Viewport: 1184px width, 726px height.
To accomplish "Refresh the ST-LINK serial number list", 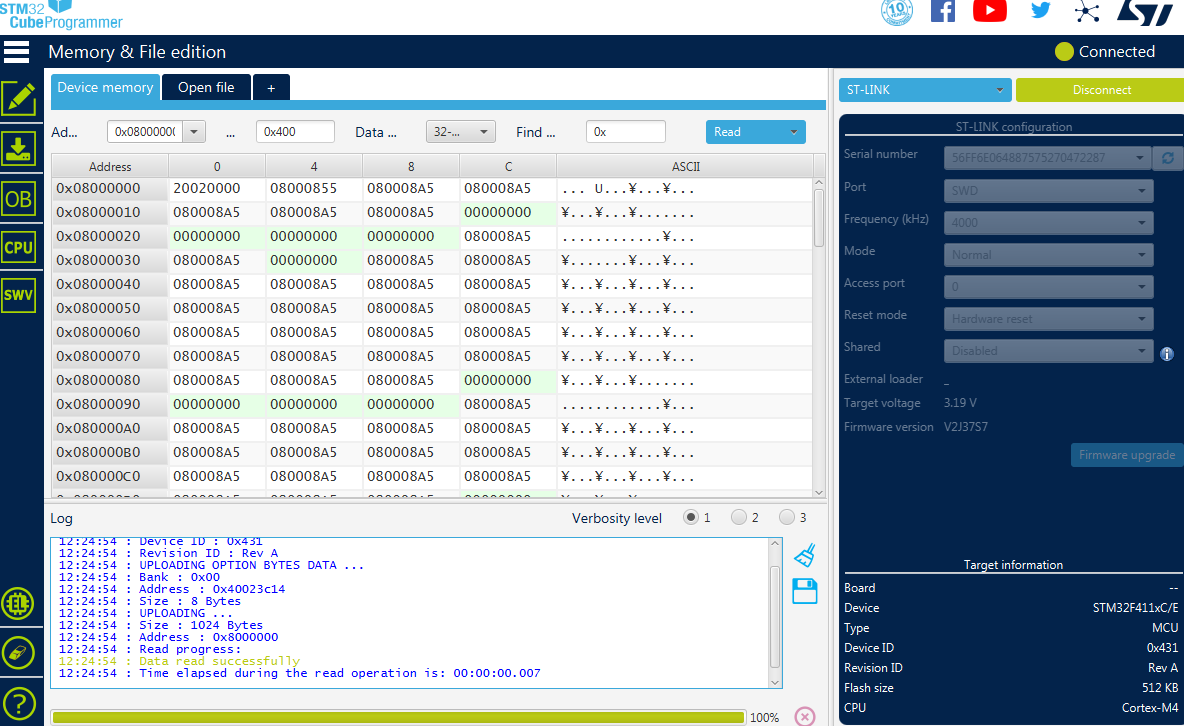I will pyautogui.click(x=1167, y=158).
